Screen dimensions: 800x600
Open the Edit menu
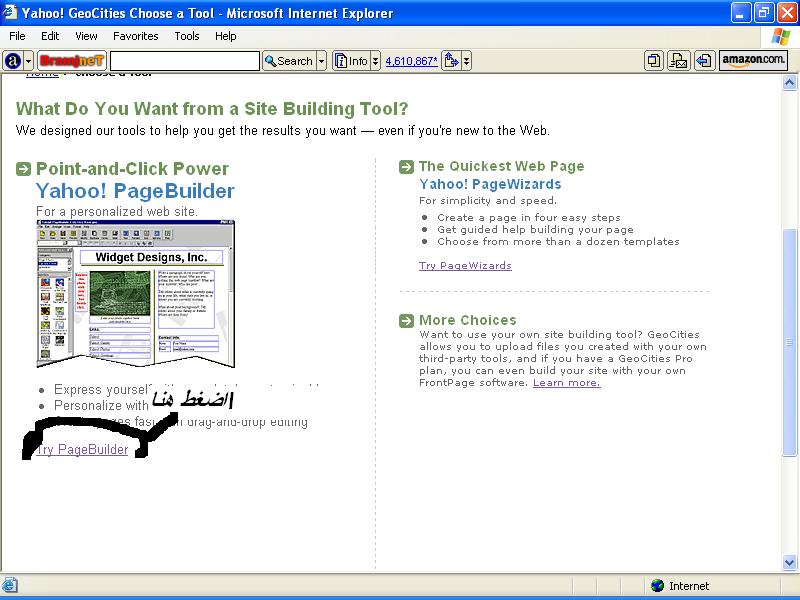(50, 36)
